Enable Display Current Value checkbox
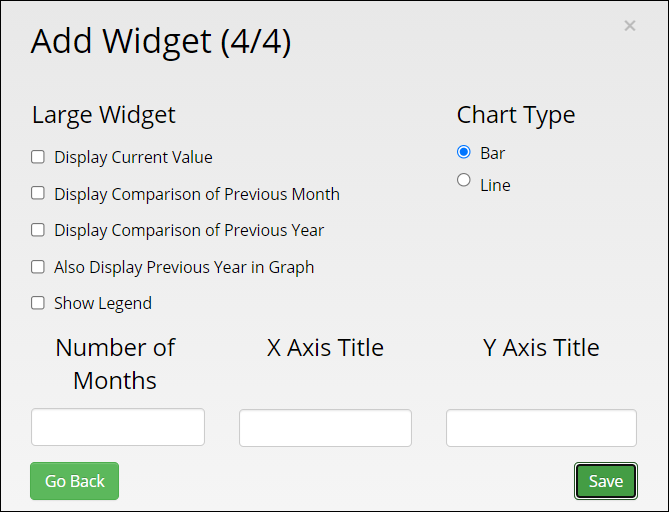Image resolution: width=669 pixels, height=512 pixels. point(38,157)
